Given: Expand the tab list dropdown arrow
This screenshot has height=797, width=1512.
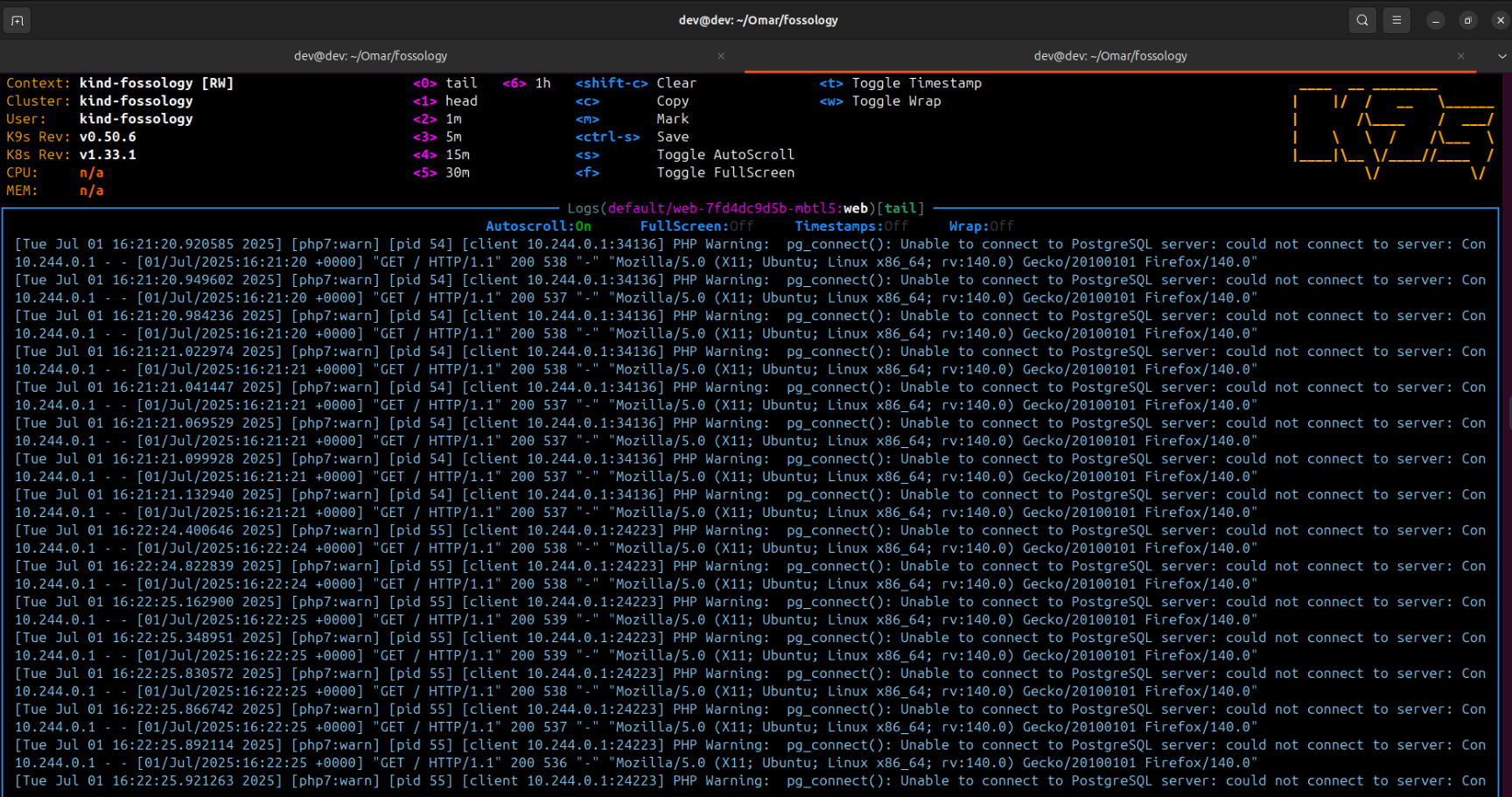Looking at the screenshot, I should 1501,56.
